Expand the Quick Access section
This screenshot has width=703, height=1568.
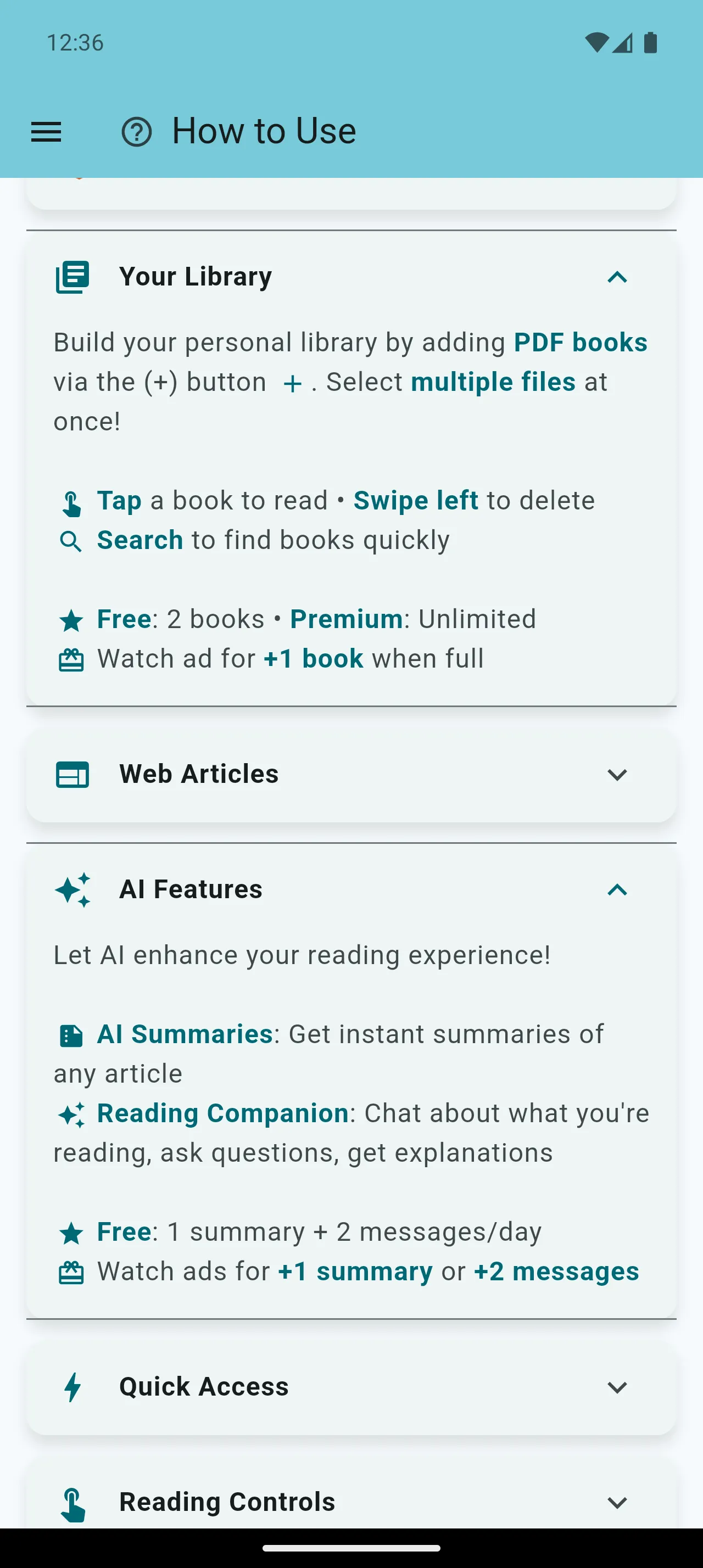click(x=617, y=1388)
